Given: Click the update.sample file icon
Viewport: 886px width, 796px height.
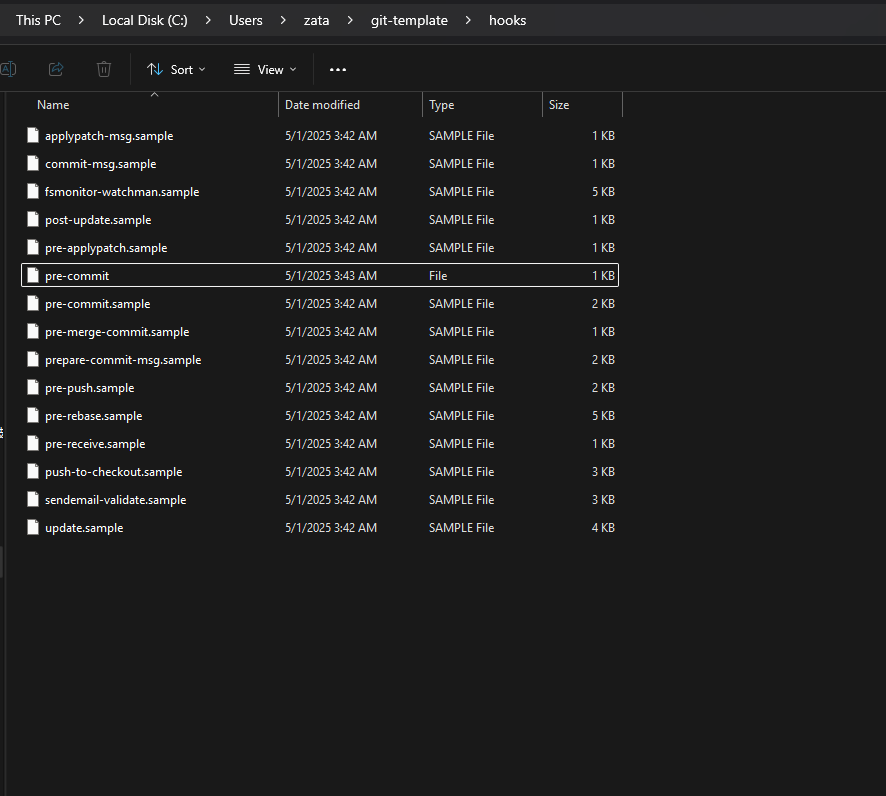Looking at the screenshot, I should tap(33, 527).
